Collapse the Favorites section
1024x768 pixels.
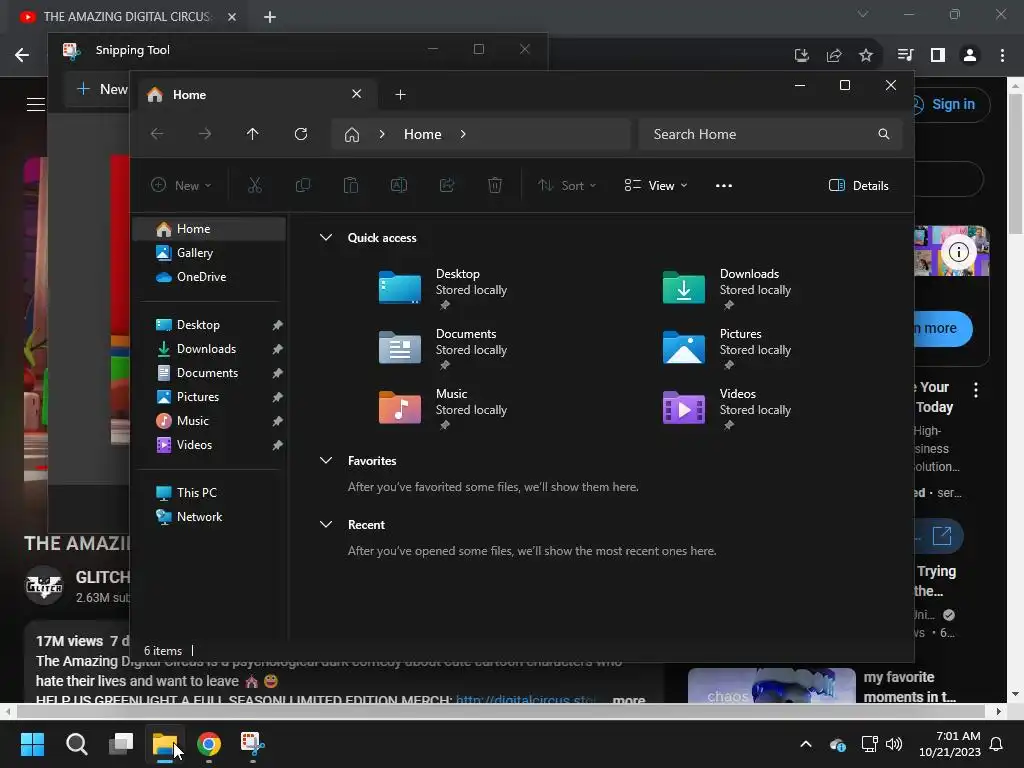tap(326, 460)
